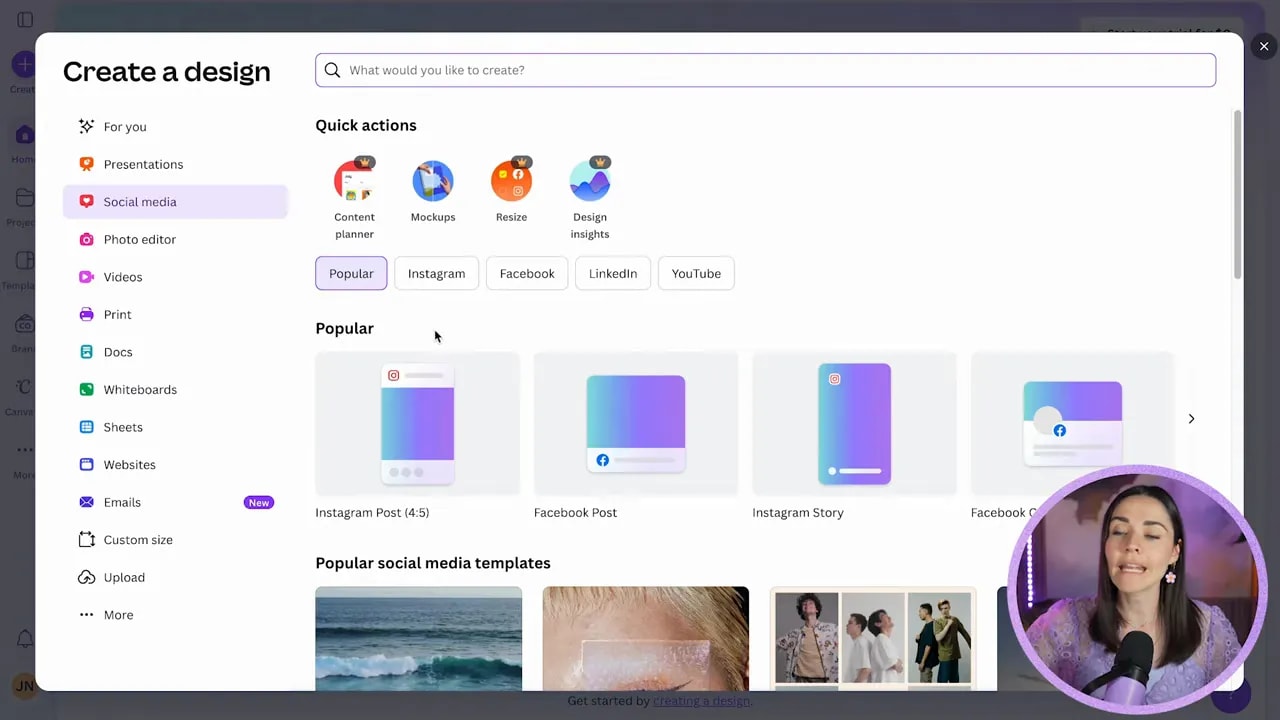Open the notifications bell

coord(24,638)
